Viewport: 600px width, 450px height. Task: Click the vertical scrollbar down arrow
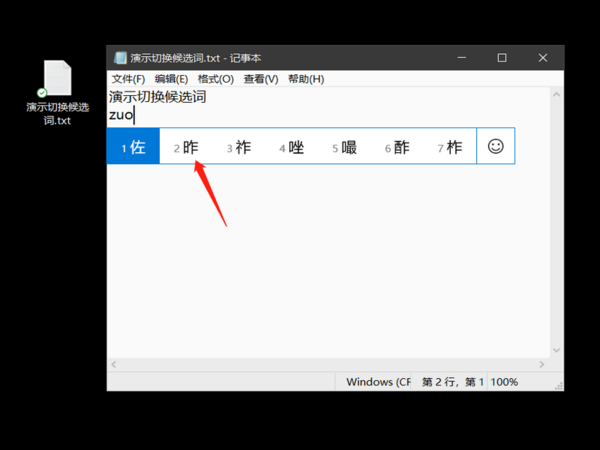556,350
